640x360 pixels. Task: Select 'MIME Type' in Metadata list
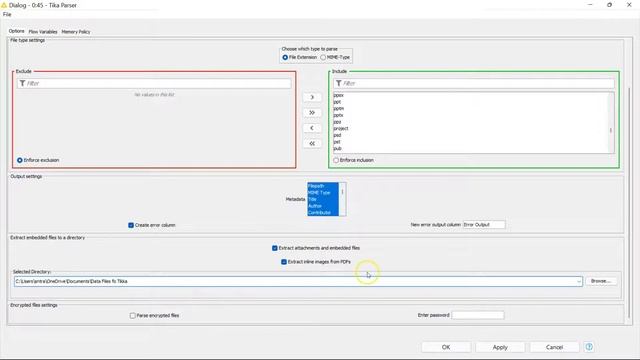click(x=322, y=193)
